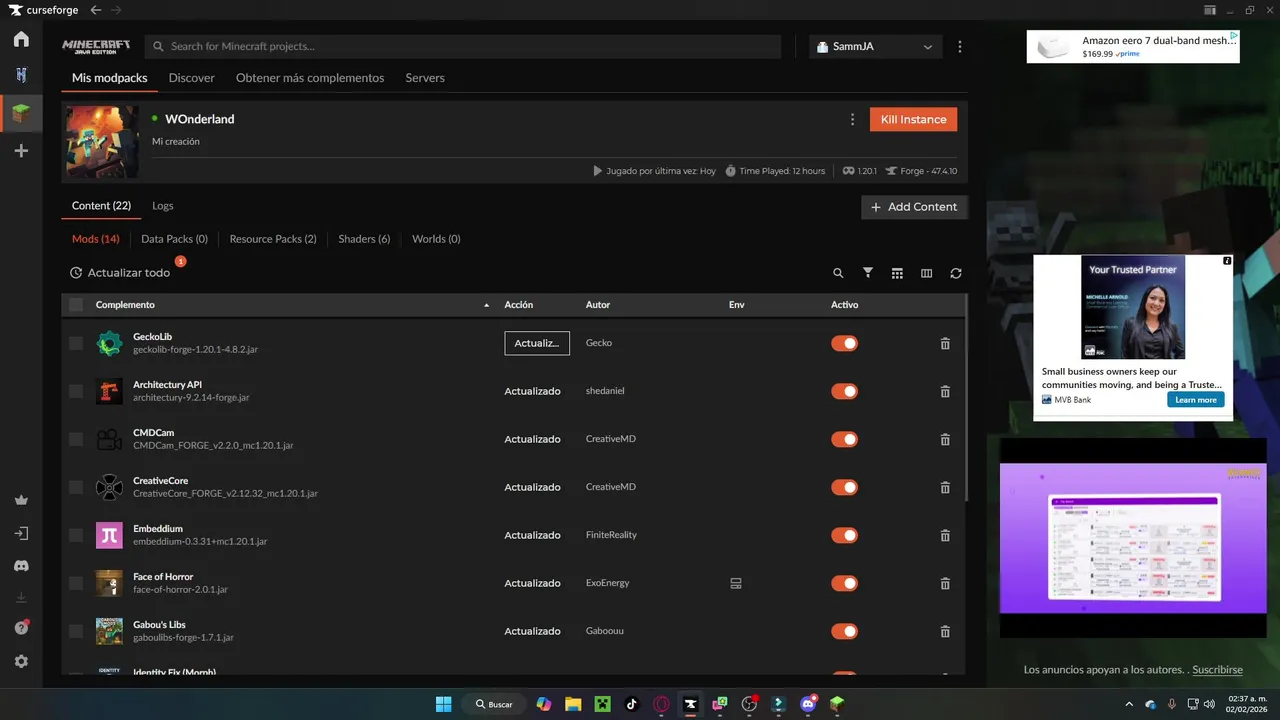This screenshot has width=1280, height=720.
Task: Delete CMDCam with trash icon
Action: coord(945,439)
